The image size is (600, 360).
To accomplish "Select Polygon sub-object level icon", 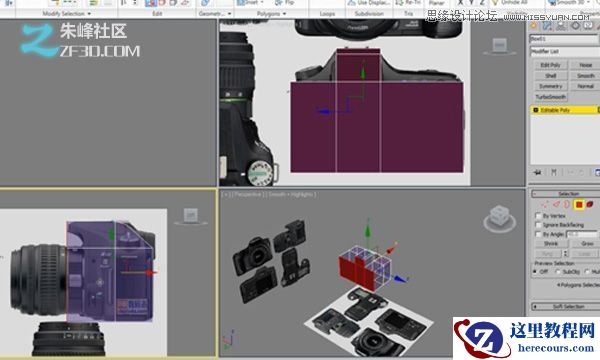I will tap(579, 205).
